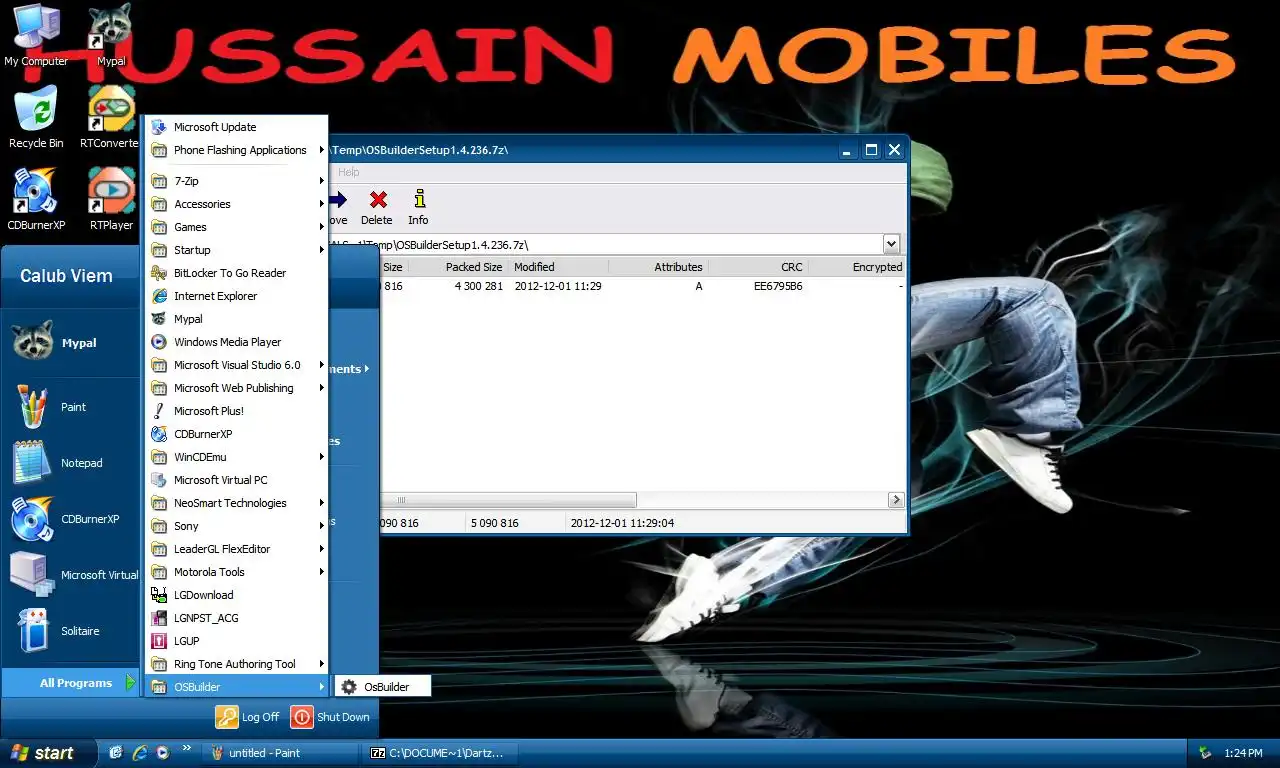The height and width of the screenshot is (768, 1280).
Task: Click the 7-Zip horizontal scrollbar right arrow
Action: point(896,500)
